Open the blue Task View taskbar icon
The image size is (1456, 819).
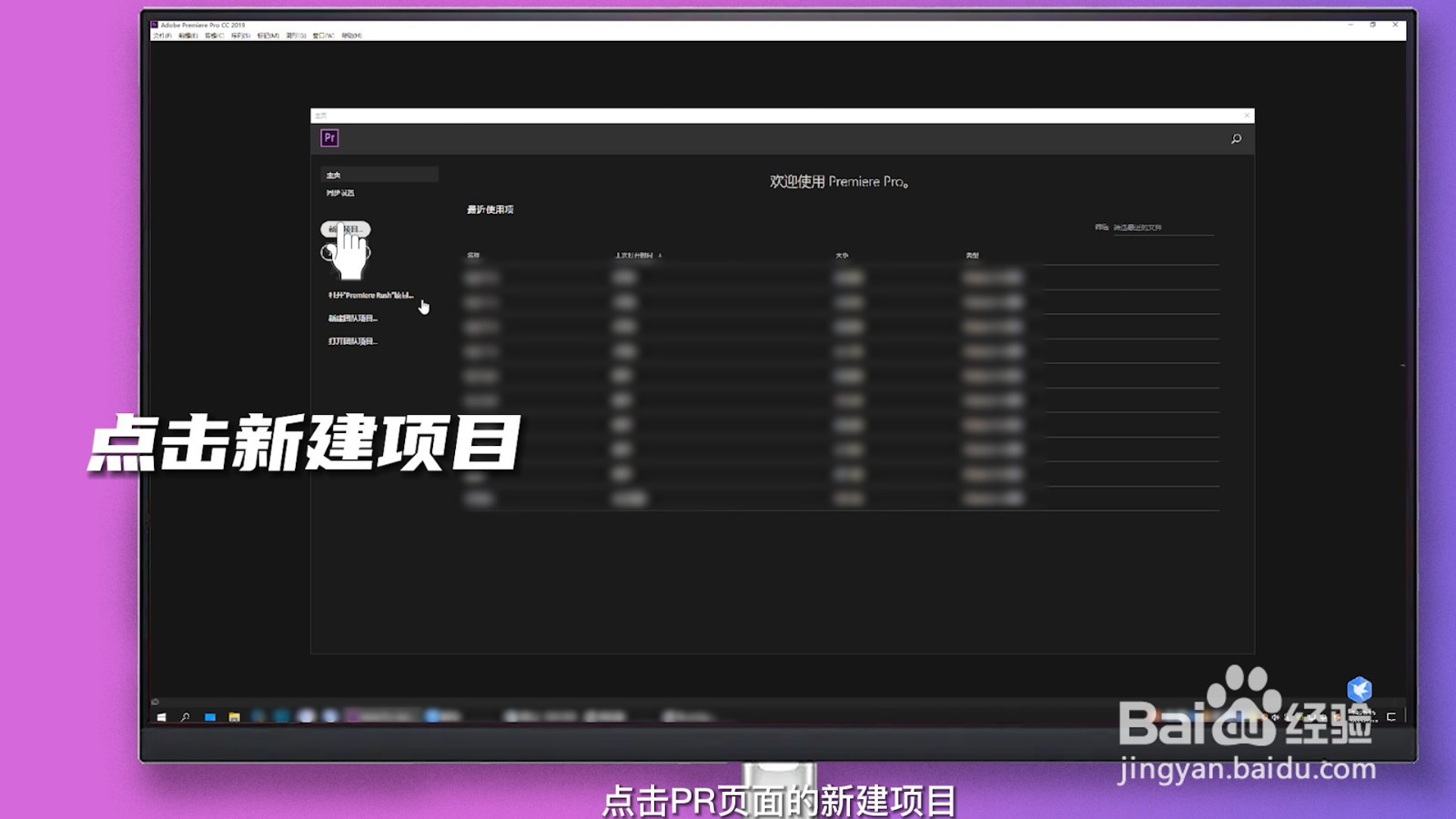click(x=210, y=717)
